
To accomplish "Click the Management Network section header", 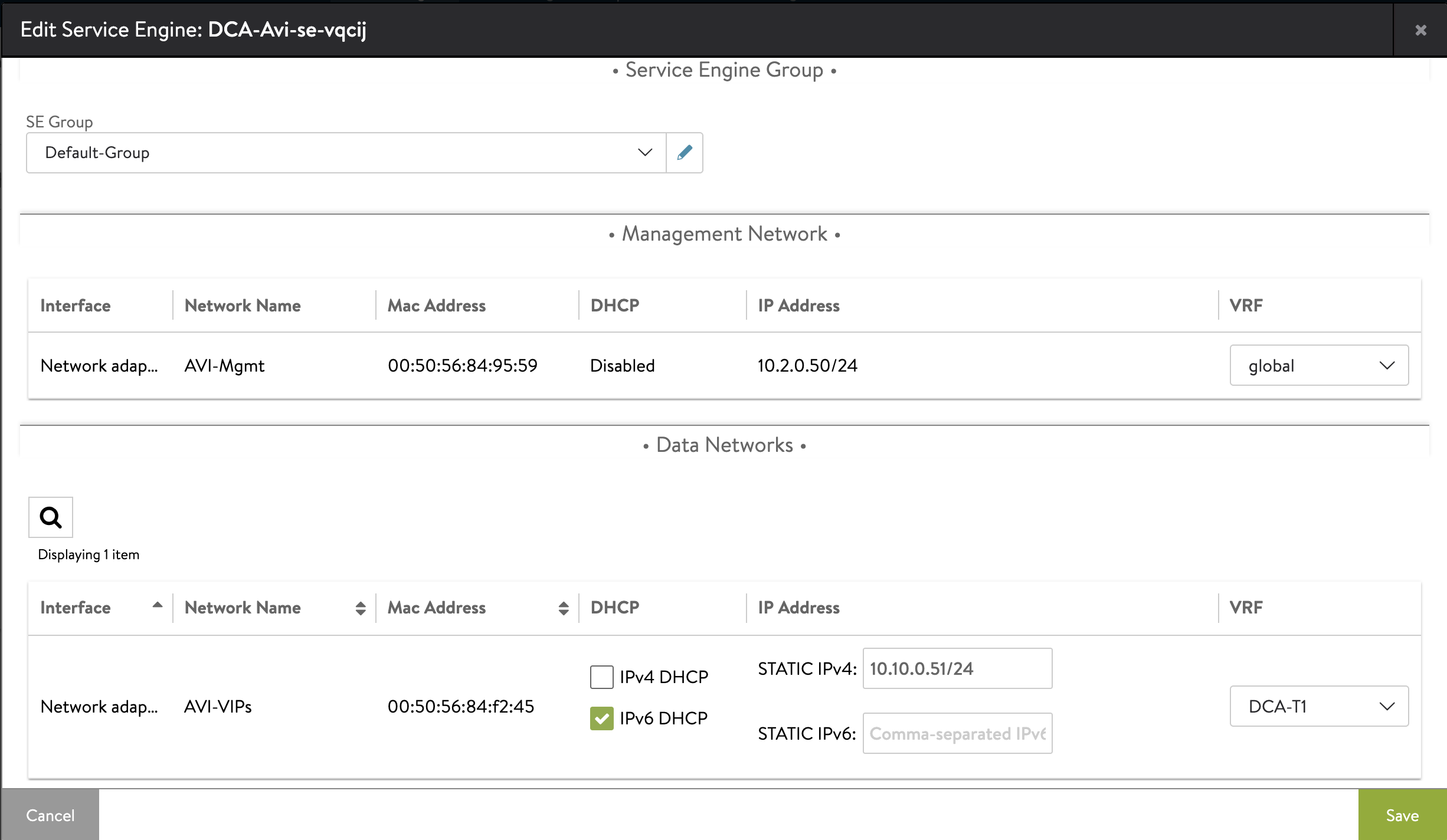I will [x=723, y=233].
